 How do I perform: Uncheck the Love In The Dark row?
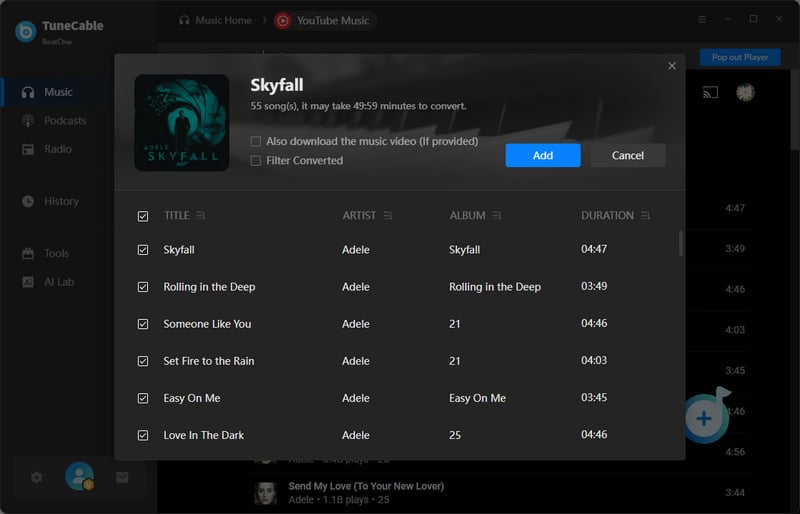[x=143, y=435]
